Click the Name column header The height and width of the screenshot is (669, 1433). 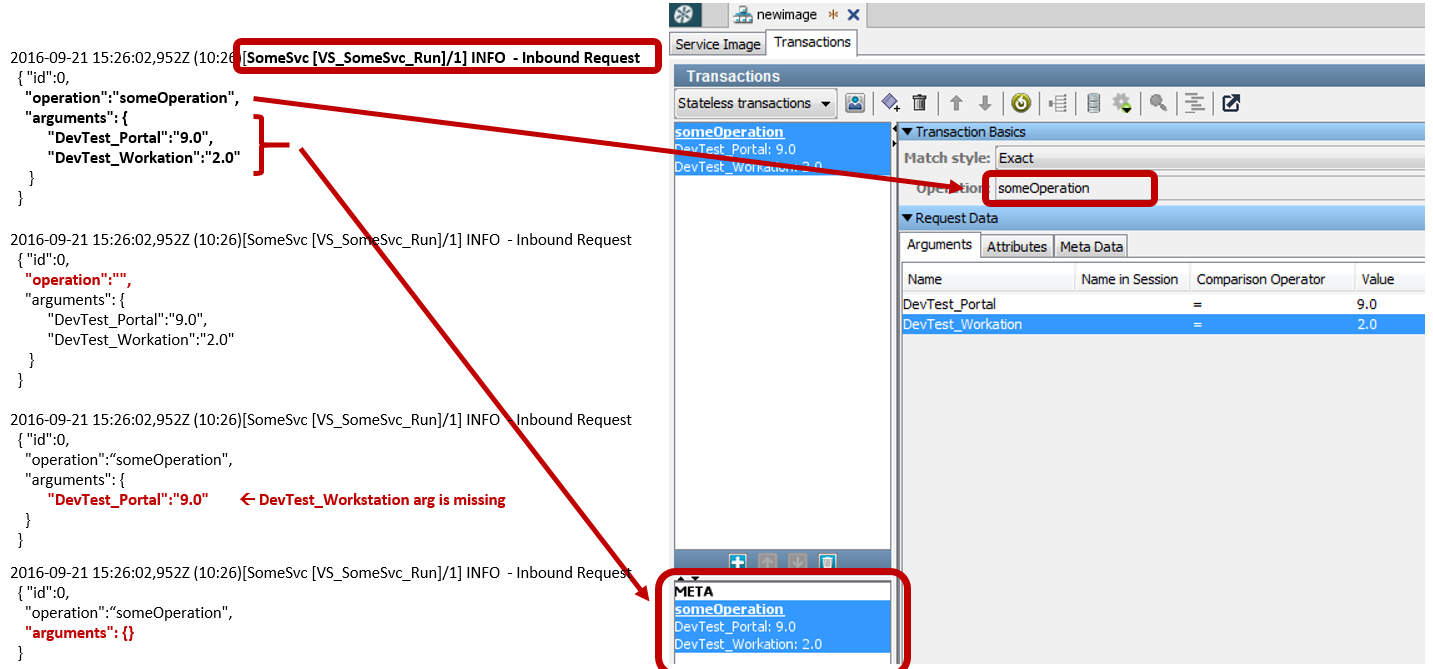pos(988,279)
